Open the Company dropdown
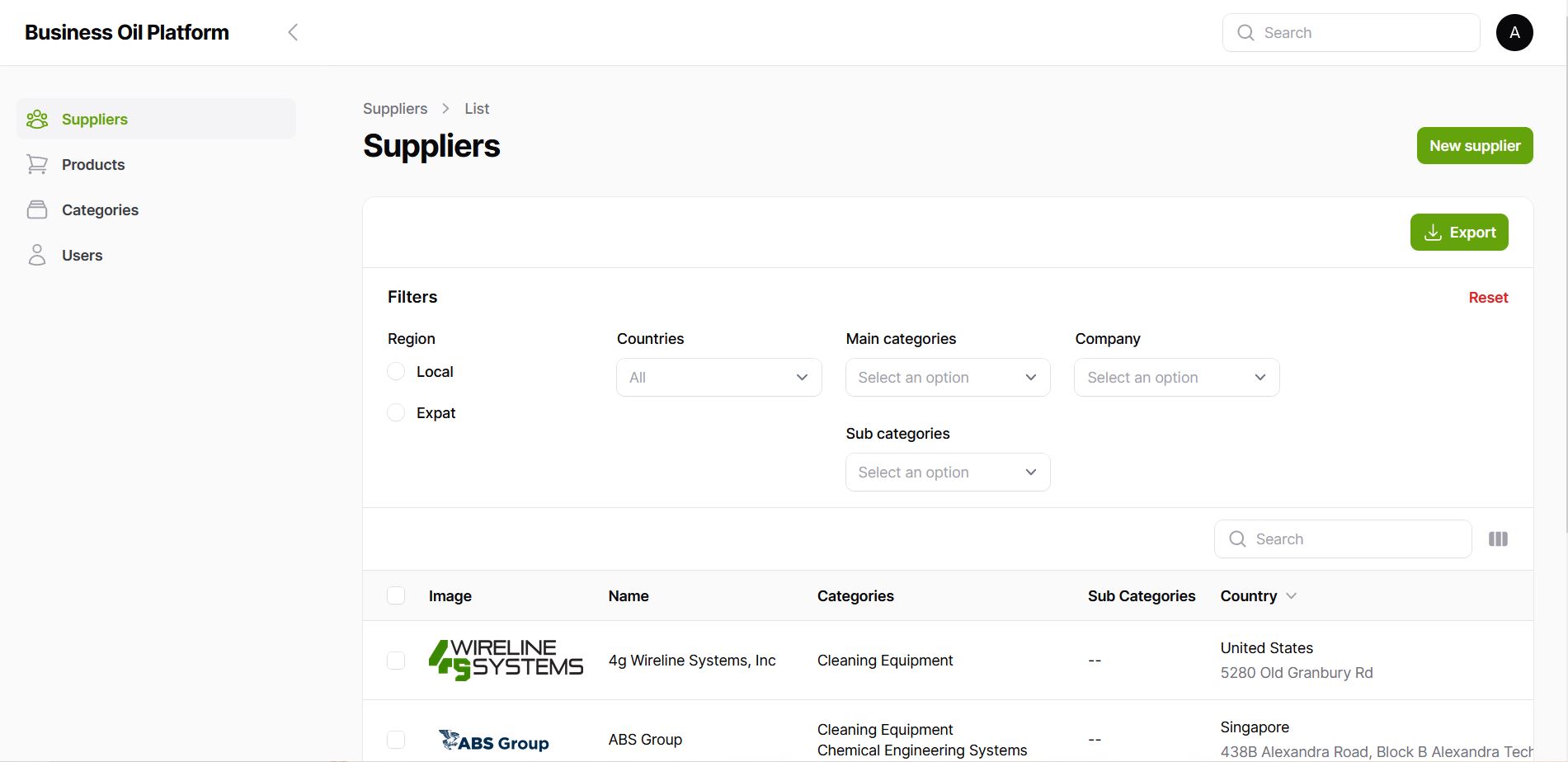Screen dimensions: 1568x762 1176,378
